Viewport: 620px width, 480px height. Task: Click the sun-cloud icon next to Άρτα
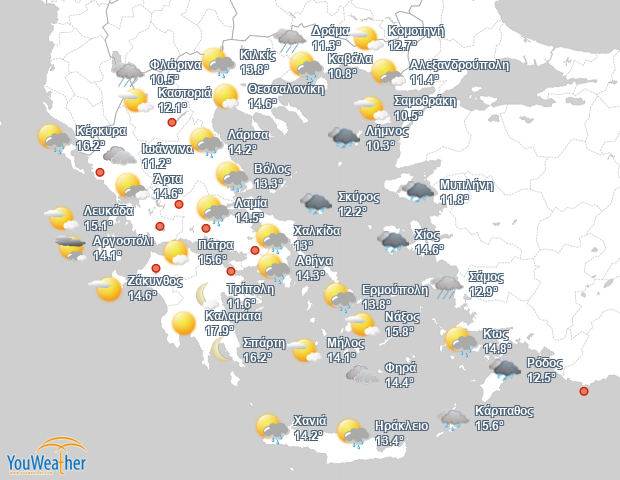pos(132,186)
